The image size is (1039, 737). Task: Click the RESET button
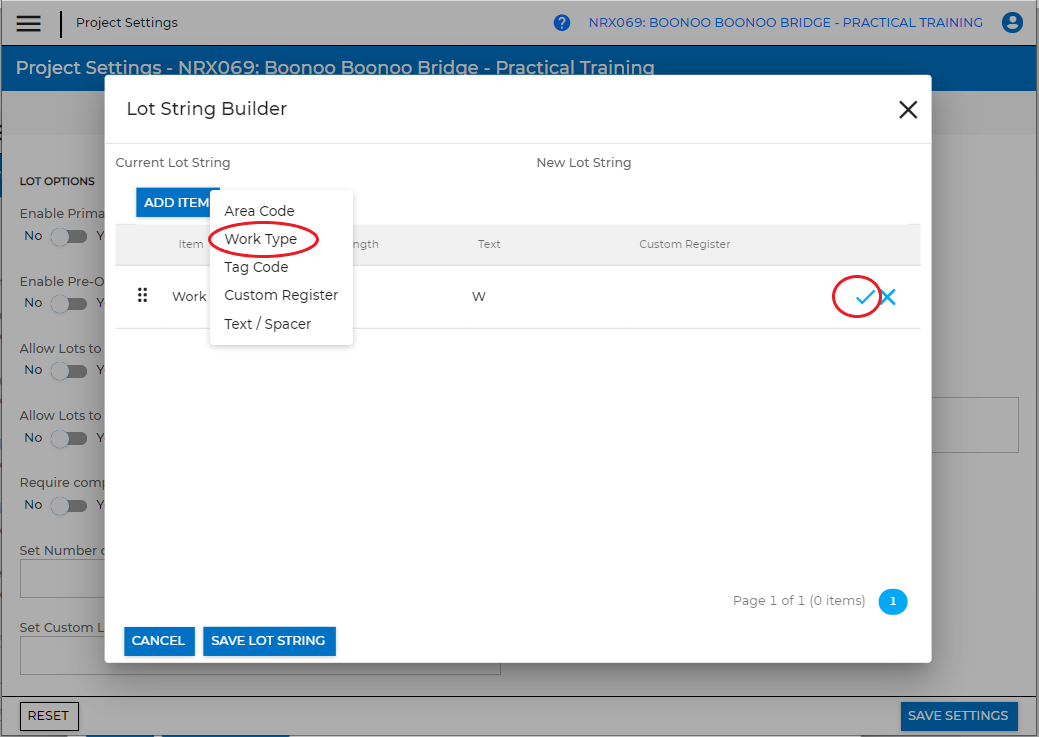(48, 716)
